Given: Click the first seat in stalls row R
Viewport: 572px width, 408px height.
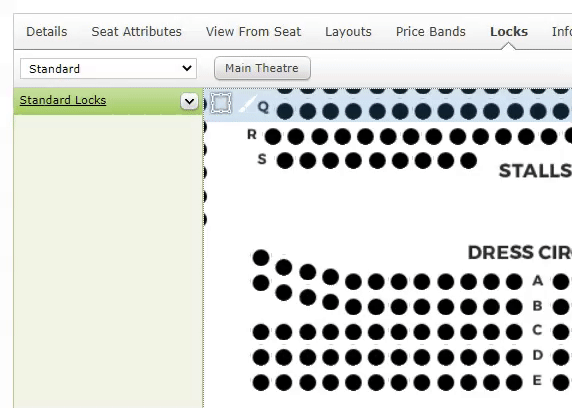Looking at the screenshot, I should pyautogui.click(x=273, y=136).
